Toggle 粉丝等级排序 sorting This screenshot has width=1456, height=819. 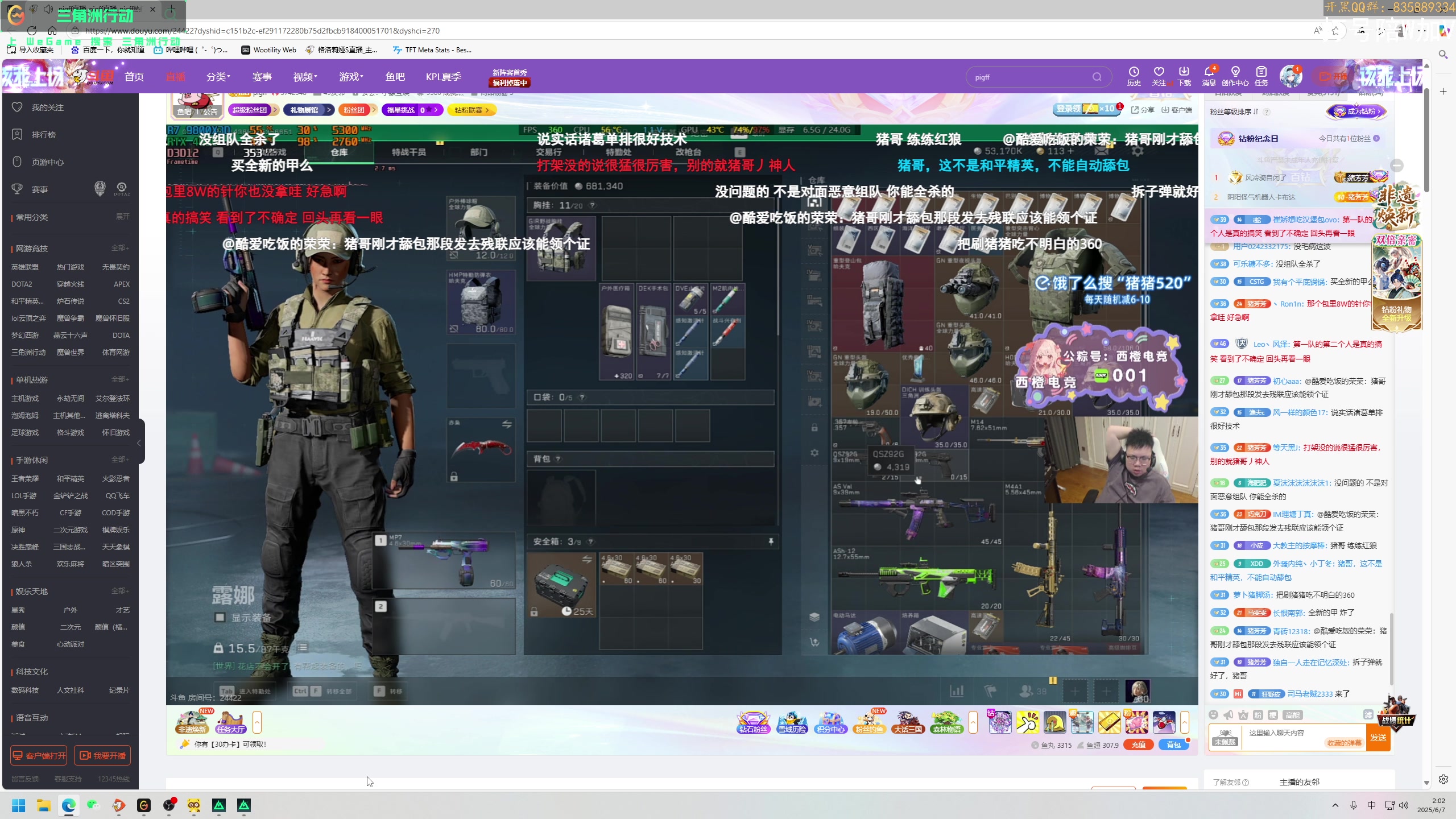(1234, 112)
